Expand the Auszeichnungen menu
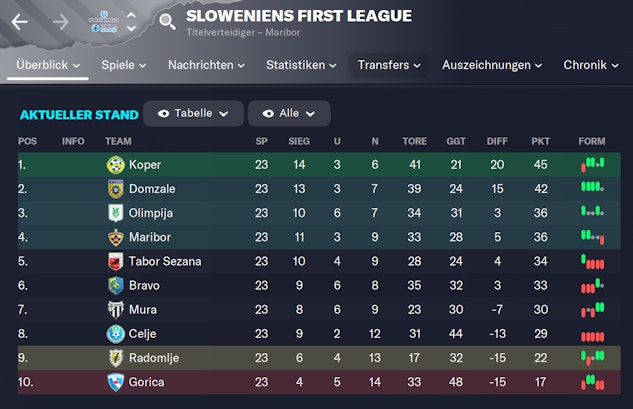This screenshot has width=633, height=409. [492, 65]
